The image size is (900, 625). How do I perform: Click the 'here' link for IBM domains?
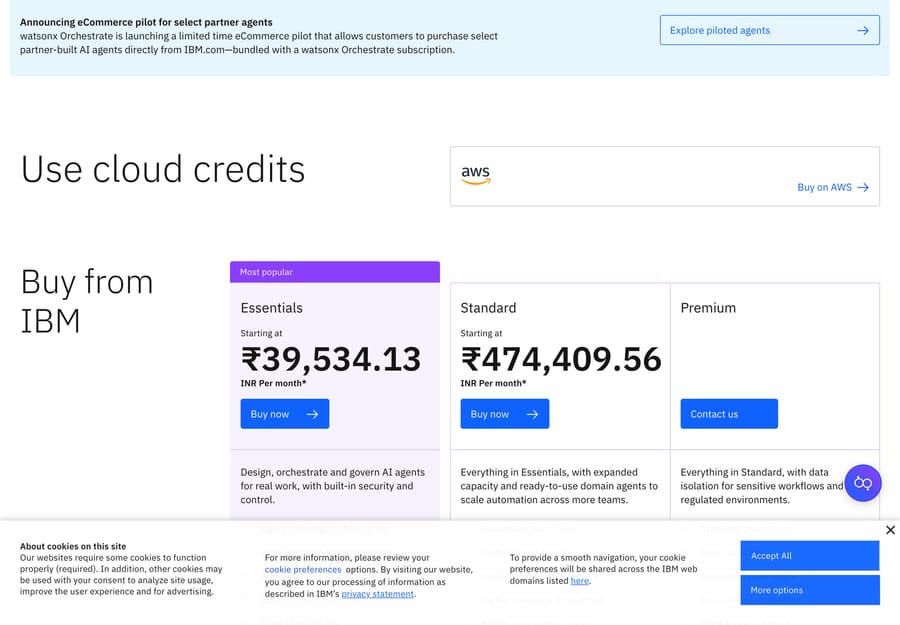580,581
